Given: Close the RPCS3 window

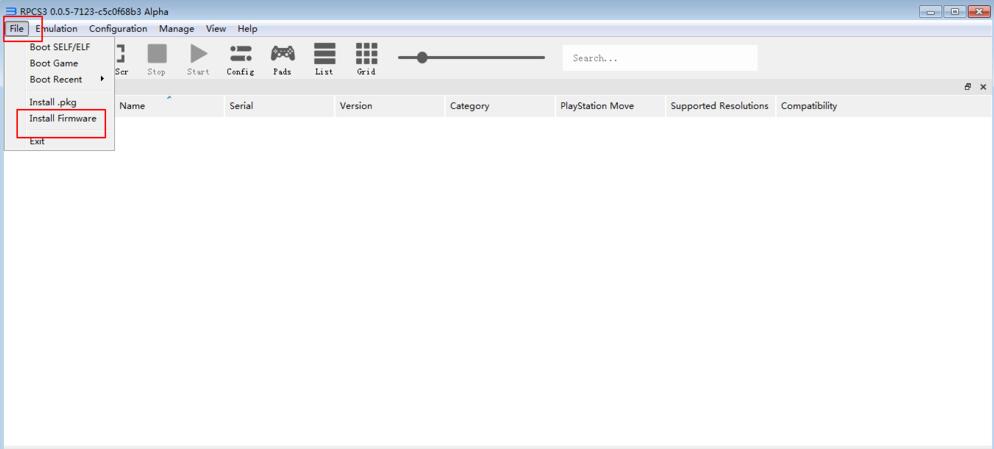Looking at the screenshot, I should (977, 11).
